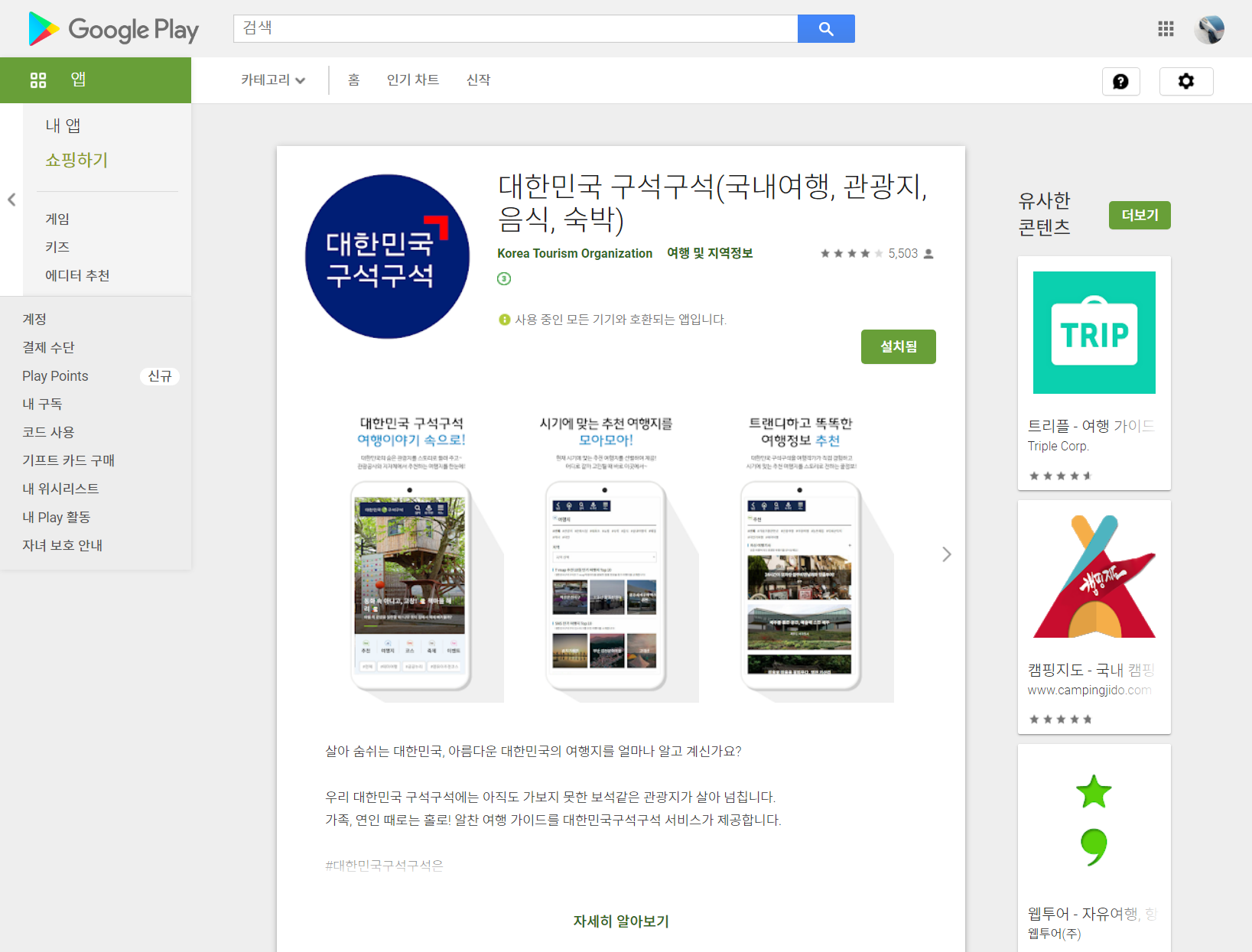Select 내 앱 in sidebar
Viewport: 1252px width, 952px height.
tap(63, 125)
